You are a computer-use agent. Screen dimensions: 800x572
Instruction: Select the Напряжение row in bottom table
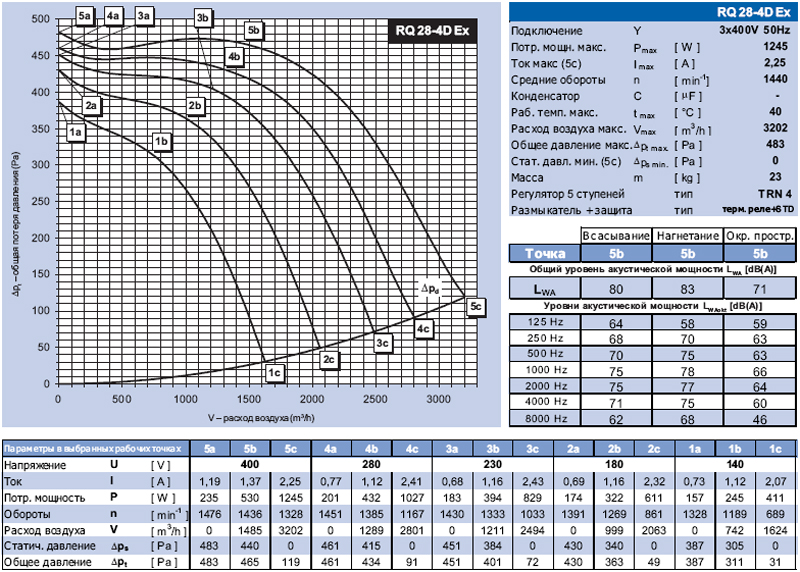click(x=32, y=466)
